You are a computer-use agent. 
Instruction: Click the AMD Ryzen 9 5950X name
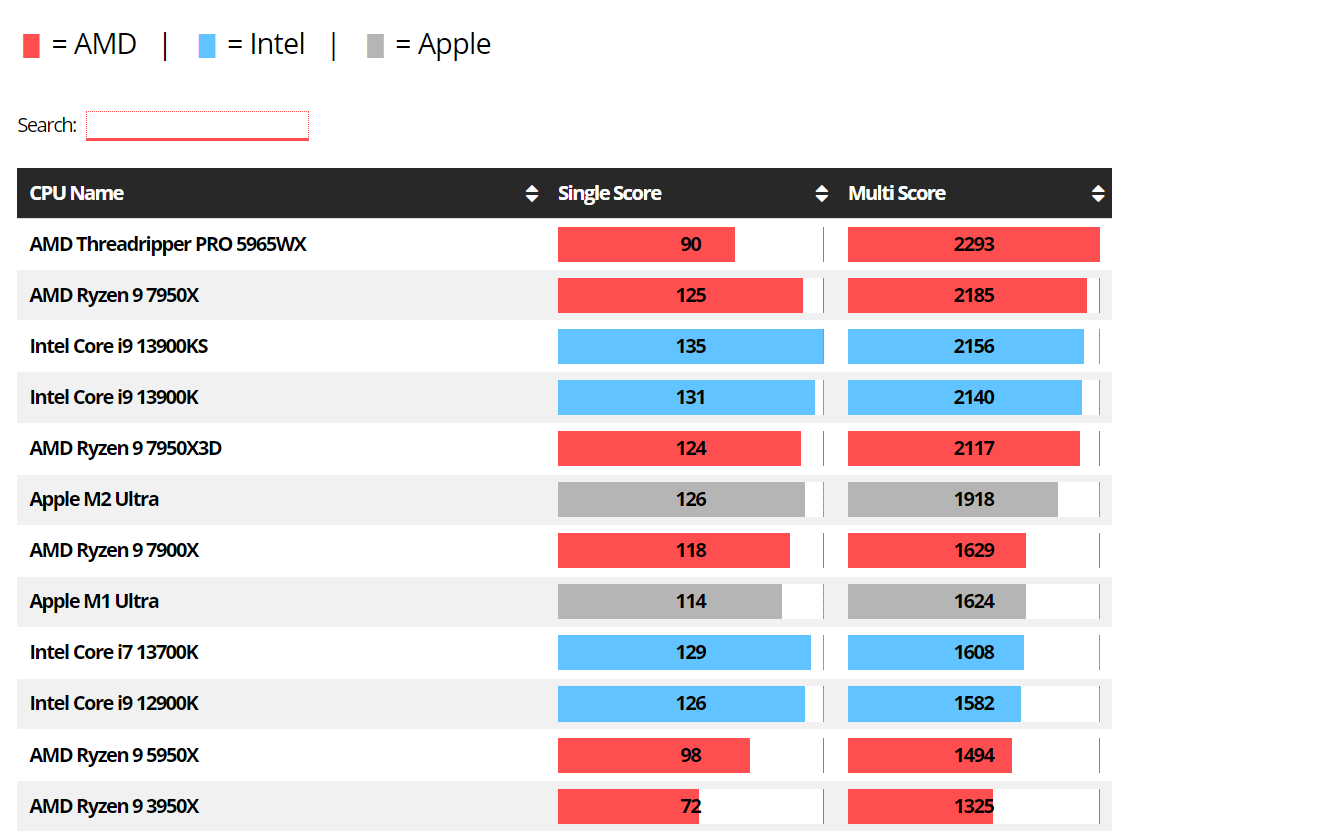[x=114, y=755]
